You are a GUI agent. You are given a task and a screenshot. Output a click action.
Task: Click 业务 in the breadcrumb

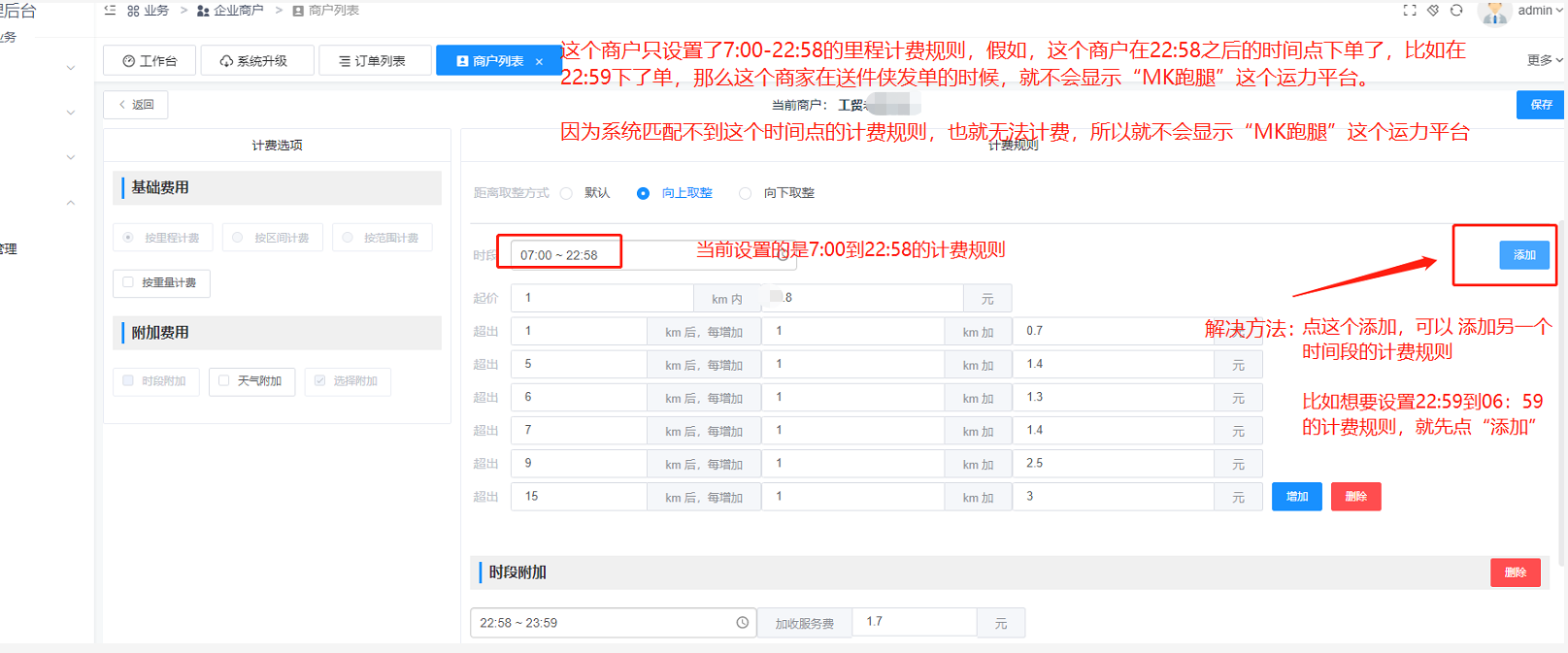pos(149,11)
